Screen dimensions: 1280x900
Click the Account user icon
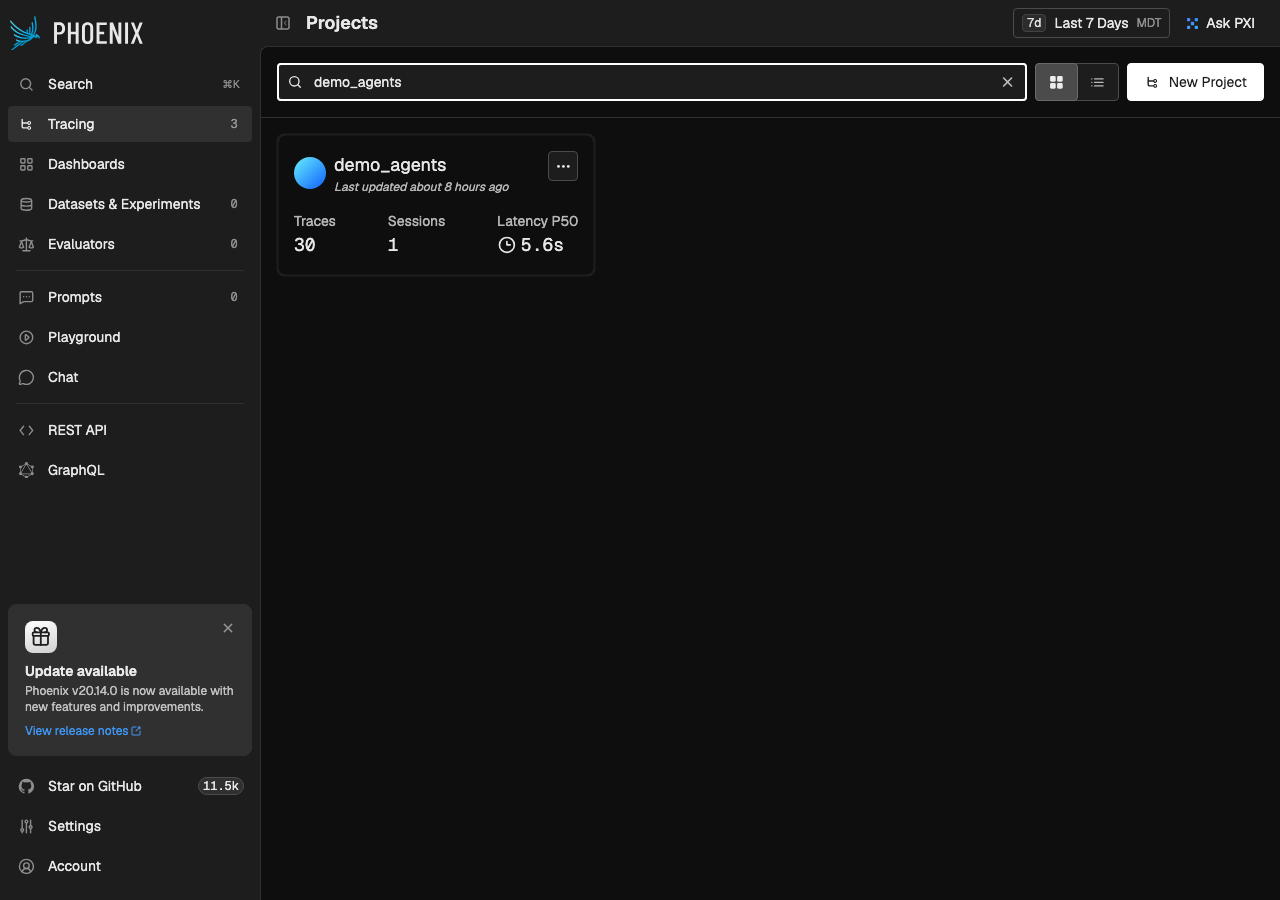27,866
